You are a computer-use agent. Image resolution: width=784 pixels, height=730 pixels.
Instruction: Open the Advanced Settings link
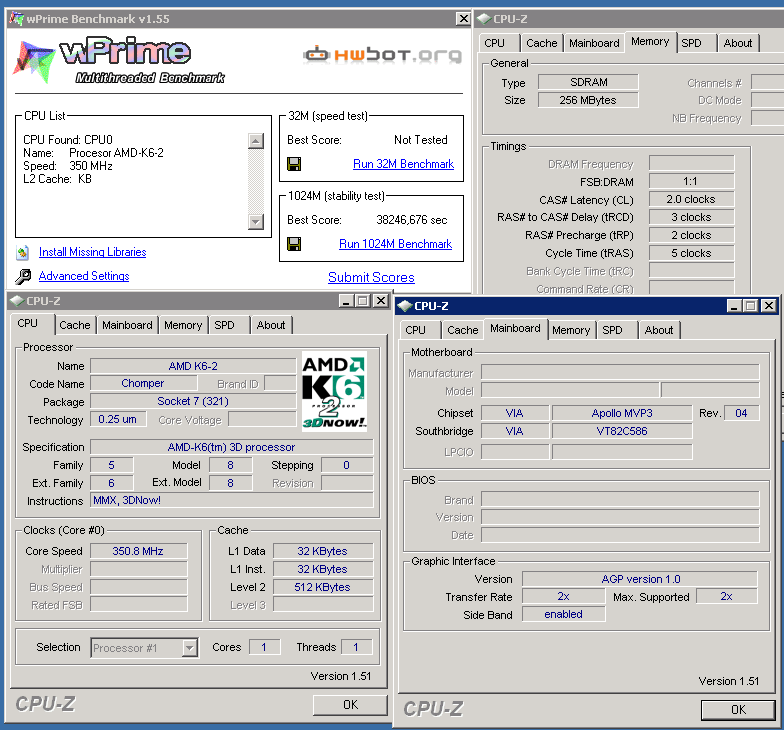[84, 276]
